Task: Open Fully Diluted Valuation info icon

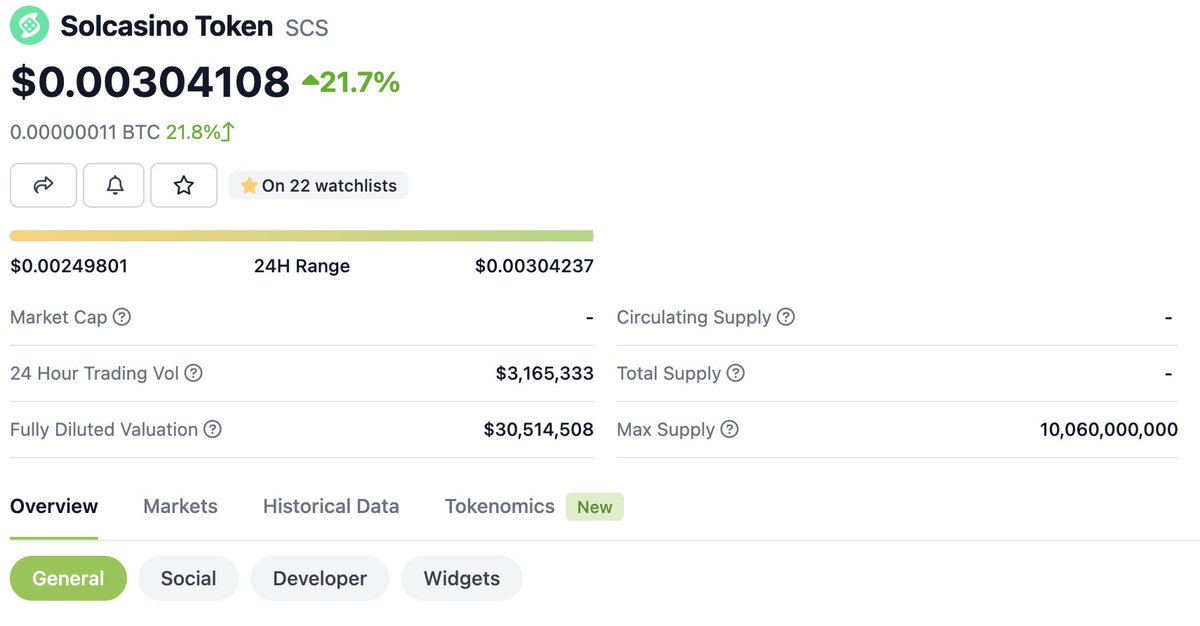Action: (x=213, y=429)
